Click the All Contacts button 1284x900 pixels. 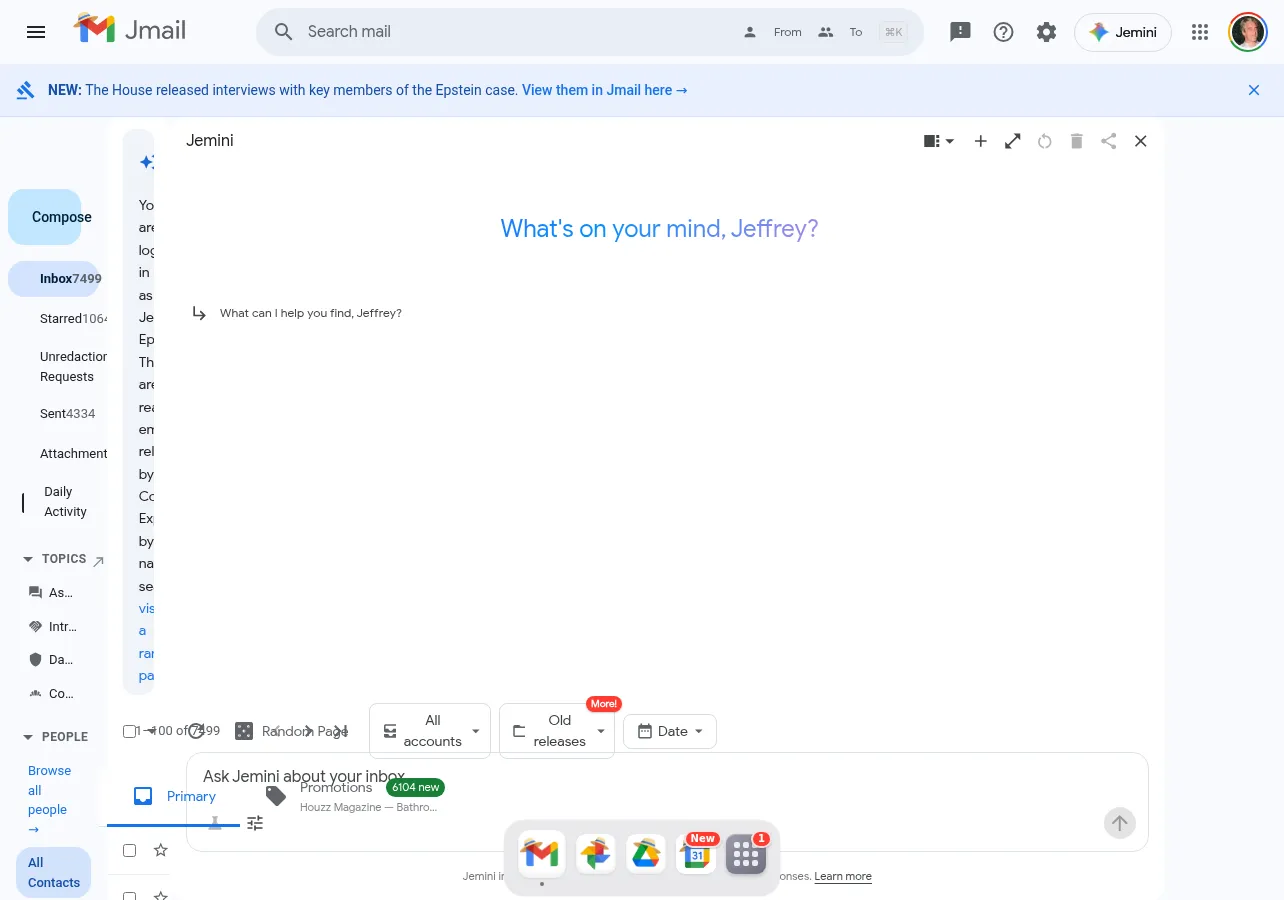54,872
